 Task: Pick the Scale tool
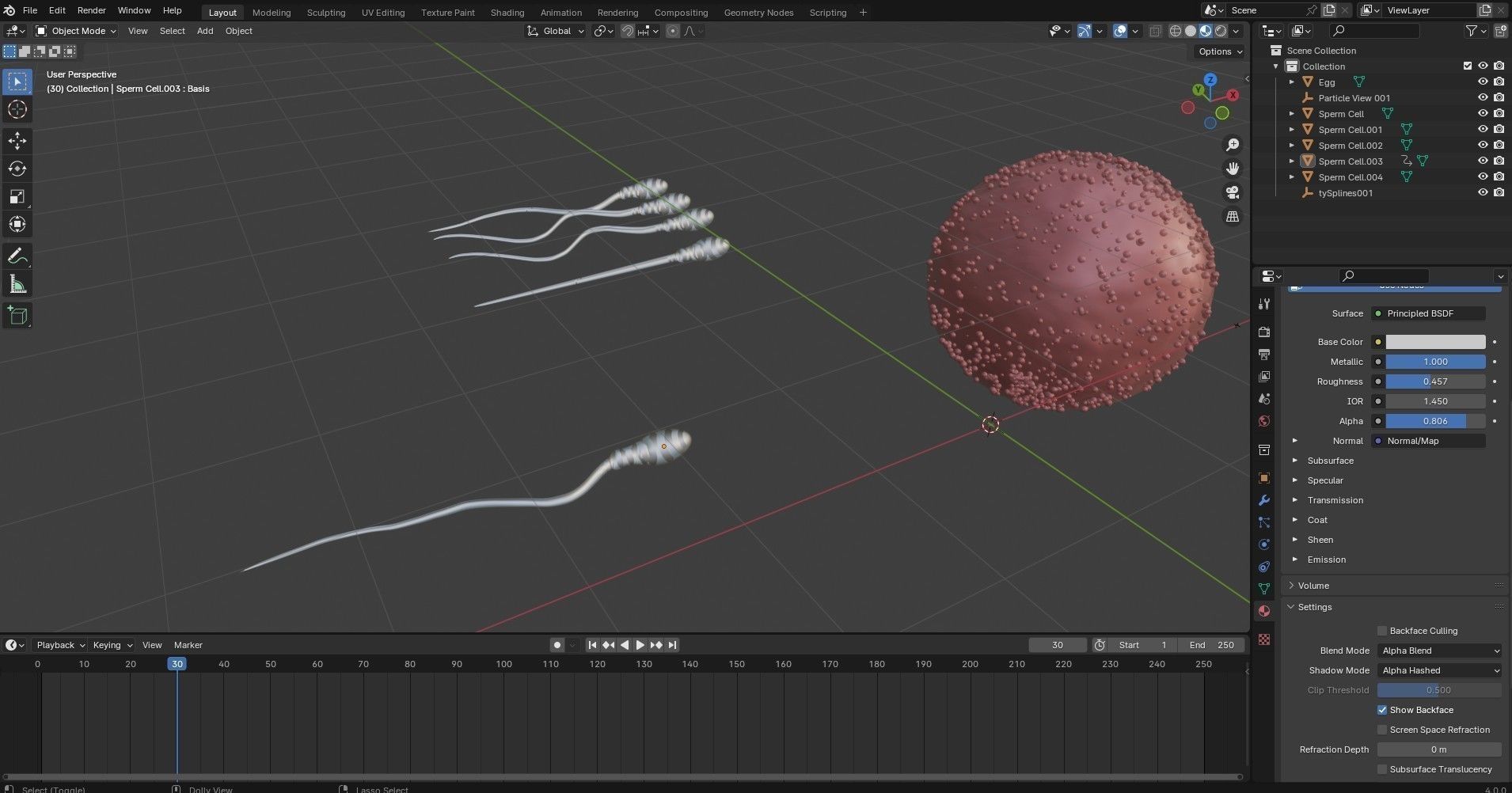coord(17,196)
